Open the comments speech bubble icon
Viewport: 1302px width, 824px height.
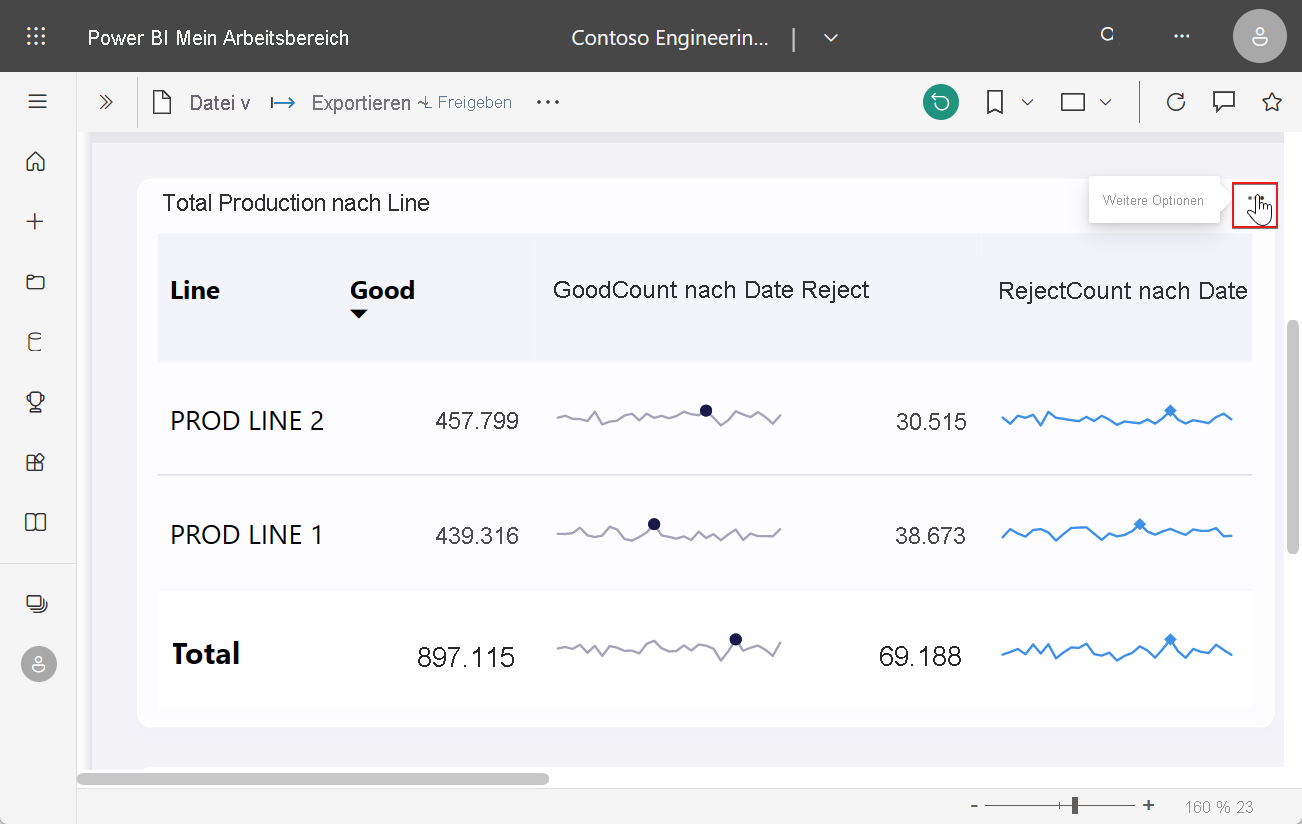tap(1223, 102)
